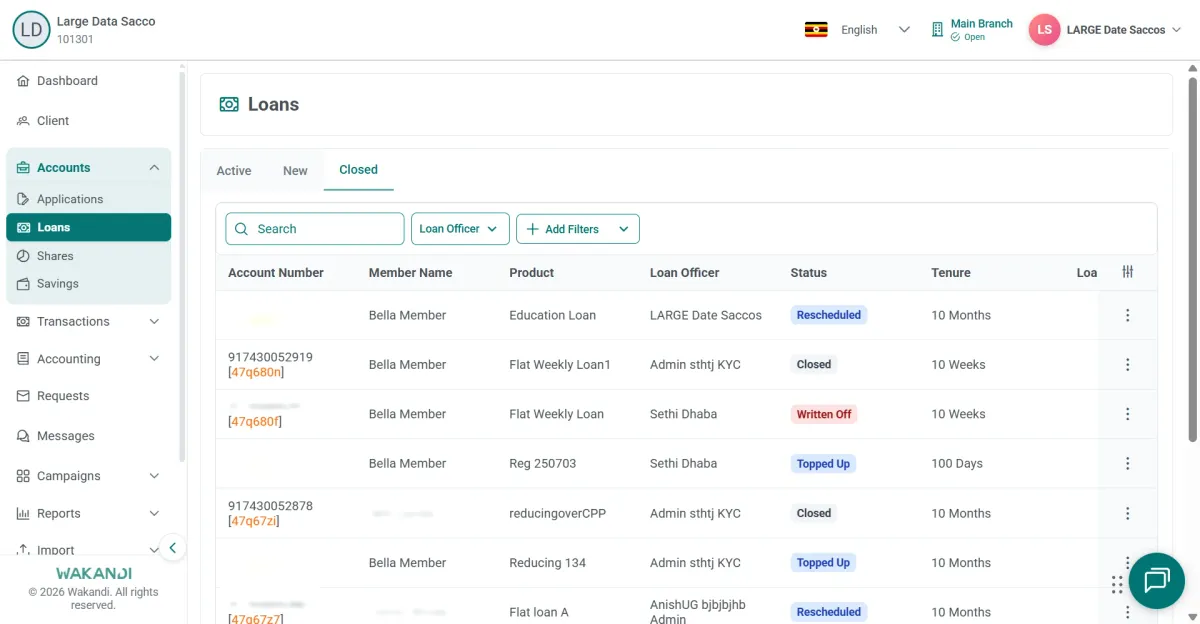Select the Closed loans tab
Viewport: 1200px width, 624px height.
tap(358, 170)
